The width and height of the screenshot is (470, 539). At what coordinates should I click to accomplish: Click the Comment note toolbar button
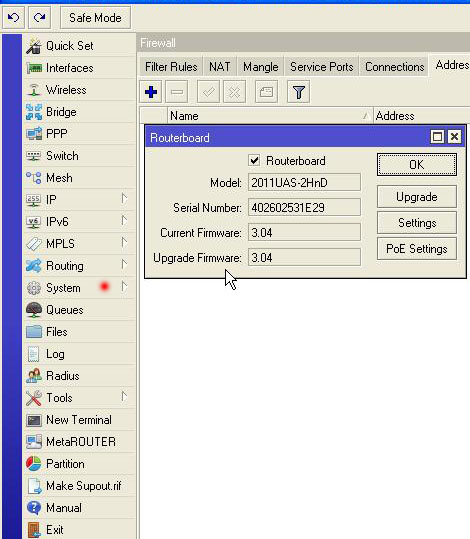coord(266,92)
